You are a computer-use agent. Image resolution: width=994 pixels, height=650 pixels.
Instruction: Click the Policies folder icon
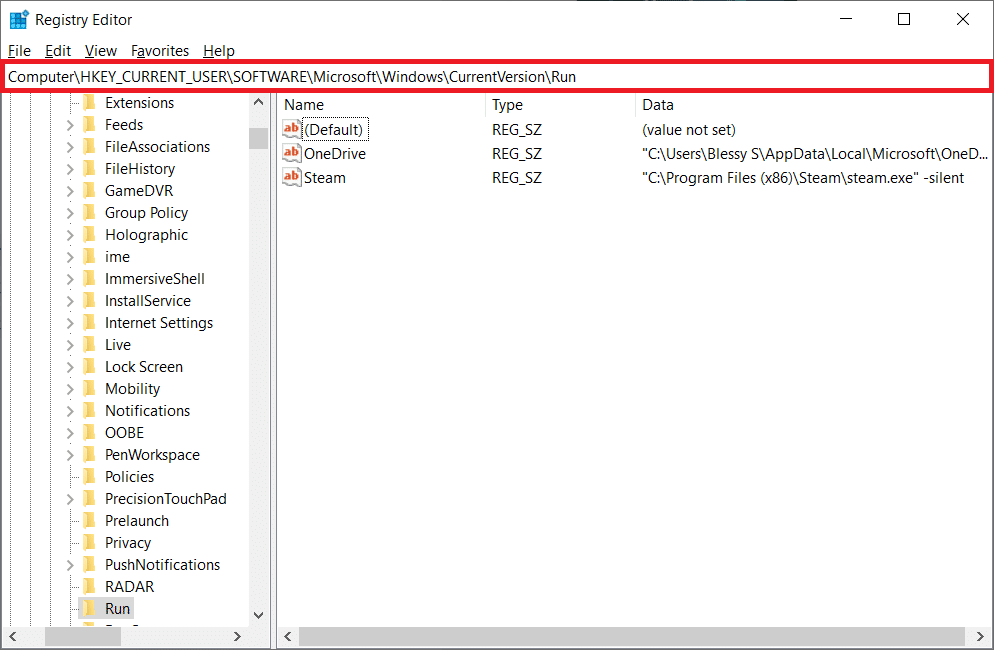pyautogui.click(x=90, y=476)
